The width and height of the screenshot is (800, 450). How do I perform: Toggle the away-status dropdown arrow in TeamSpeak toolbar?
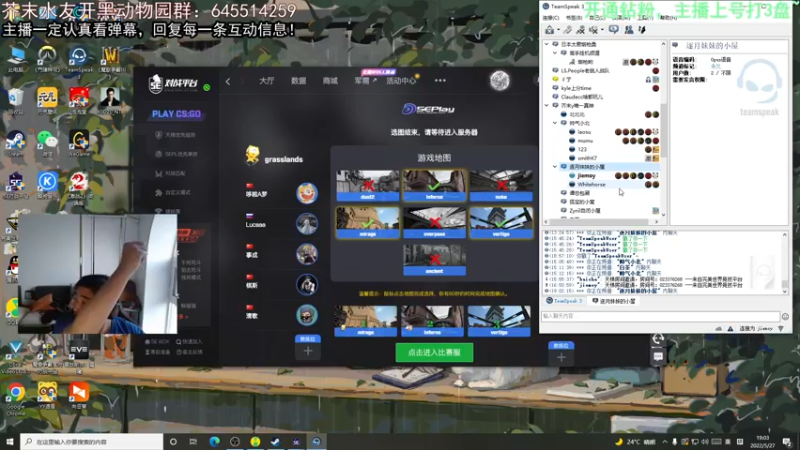(x=603, y=30)
